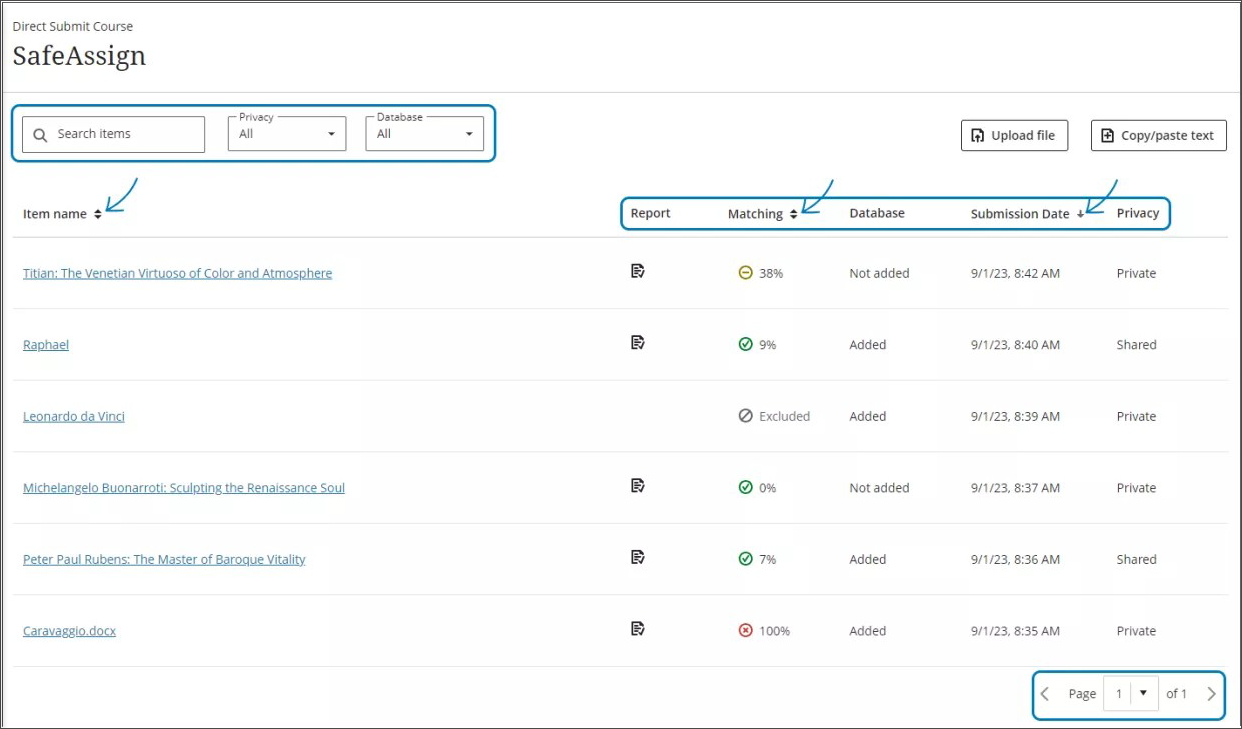Click the 100% matching value
Image resolution: width=1242 pixels, height=729 pixels.
[x=774, y=631]
